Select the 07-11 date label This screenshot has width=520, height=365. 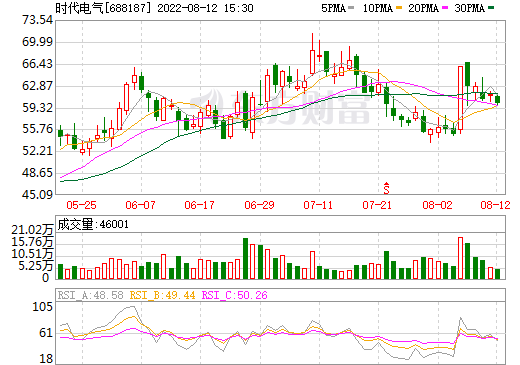[x=318, y=205]
